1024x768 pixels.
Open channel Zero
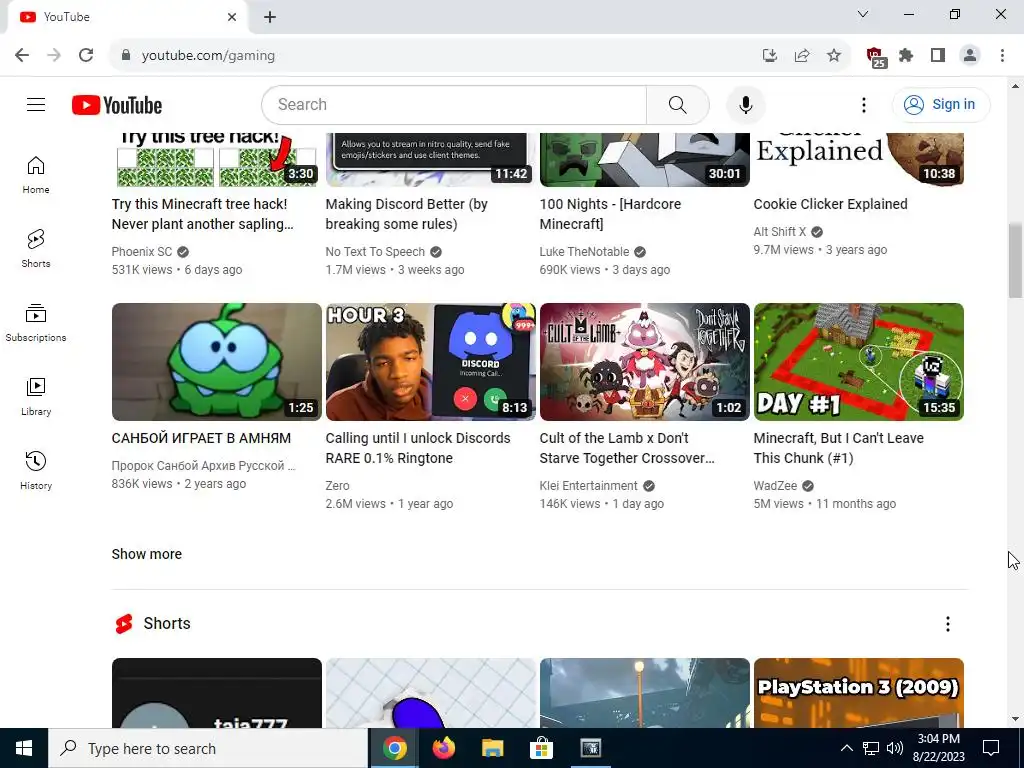(338, 486)
